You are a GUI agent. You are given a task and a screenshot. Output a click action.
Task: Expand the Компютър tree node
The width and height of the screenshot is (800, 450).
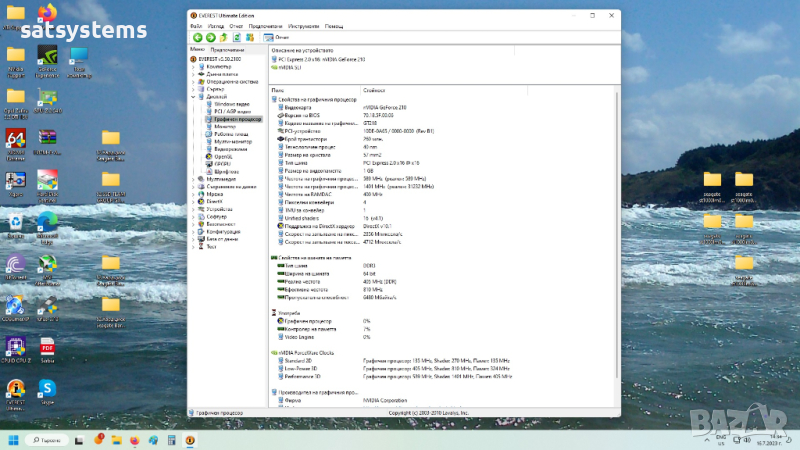(193, 67)
